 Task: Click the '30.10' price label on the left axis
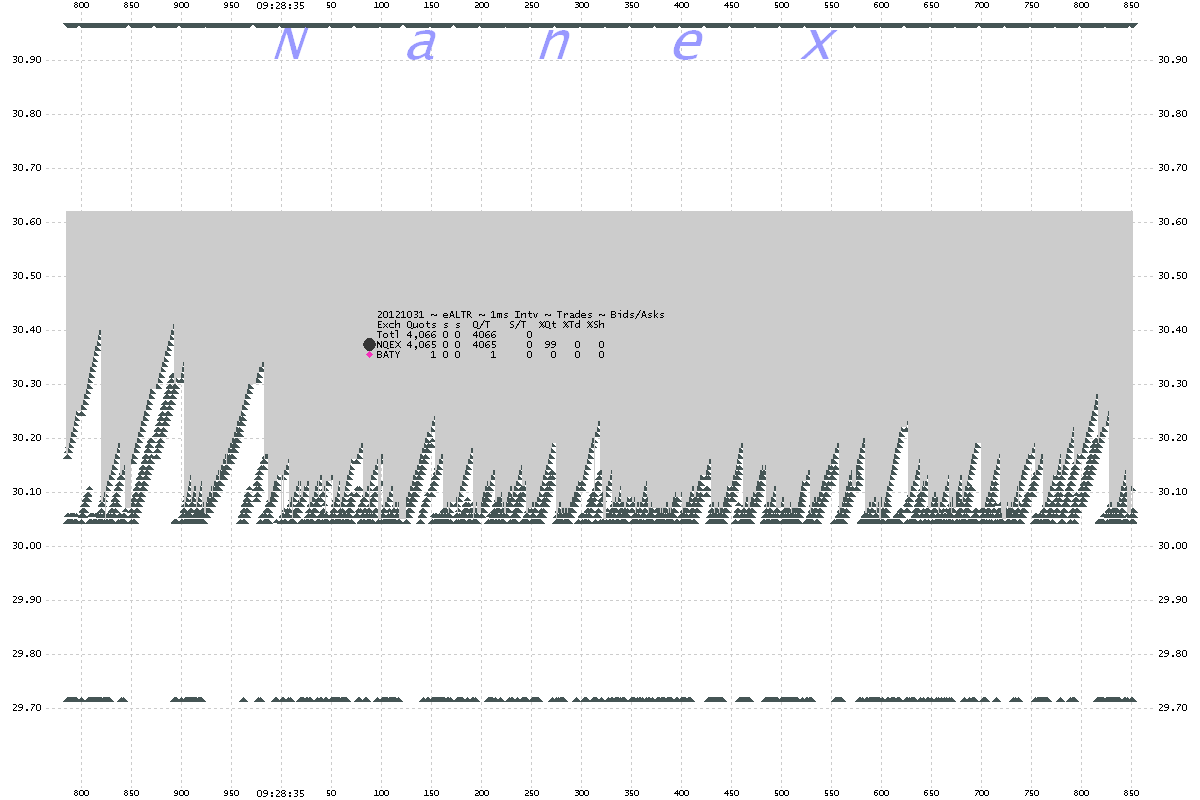27,492
